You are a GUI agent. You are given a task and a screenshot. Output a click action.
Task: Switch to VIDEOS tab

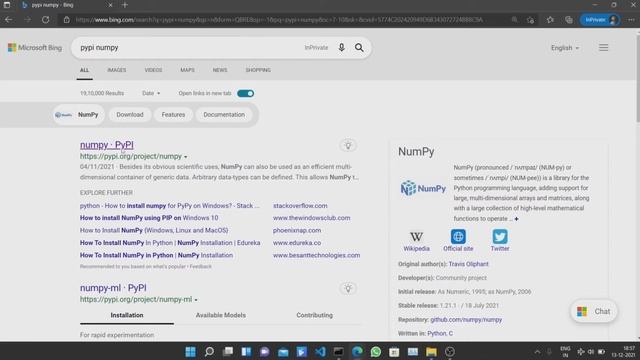[153, 70]
